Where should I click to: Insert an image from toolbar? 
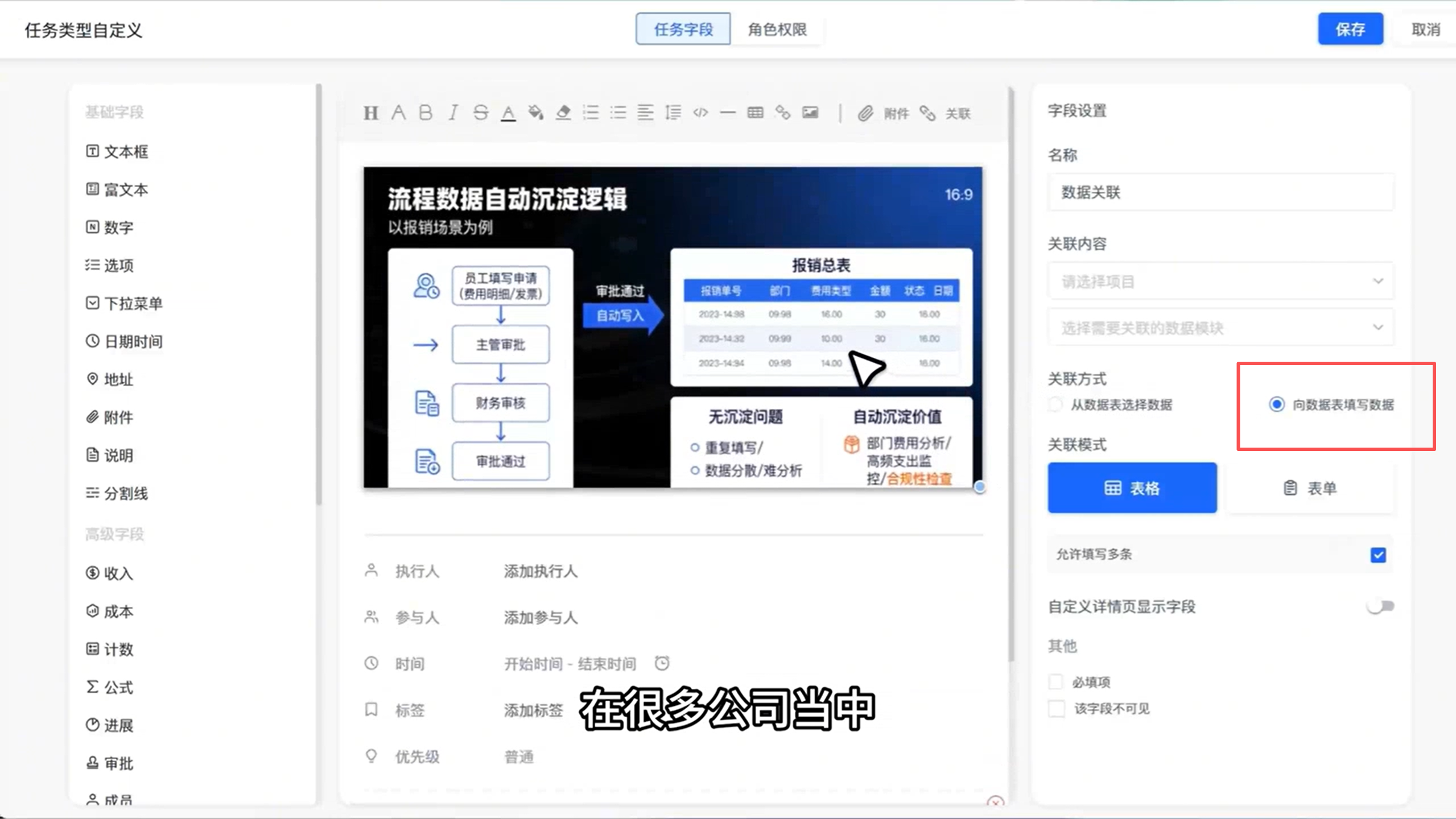coord(810,113)
